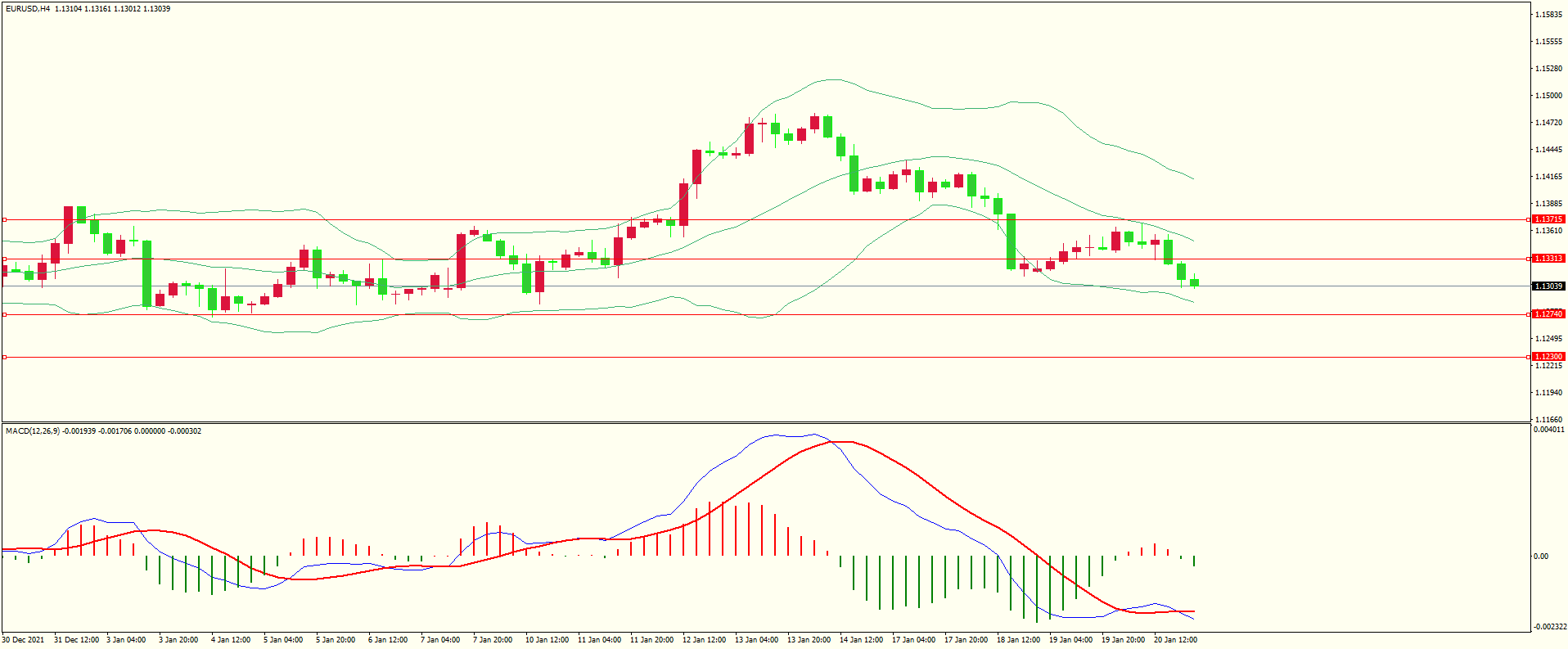Click divider between price chart and MACD pane
This screenshot has width=1568, height=649.
tap(765, 423)
